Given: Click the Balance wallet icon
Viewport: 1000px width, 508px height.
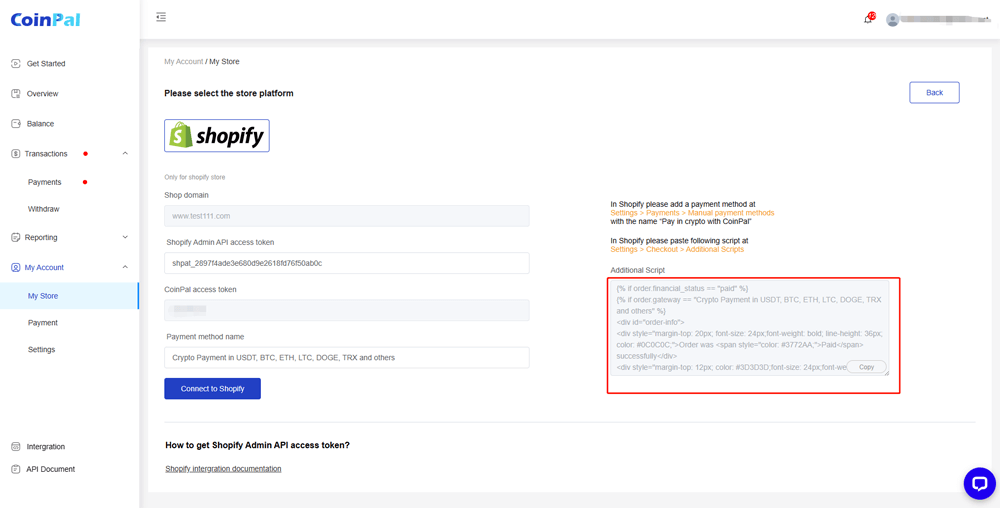Looking at the screenshot, I should click(16, 124).
